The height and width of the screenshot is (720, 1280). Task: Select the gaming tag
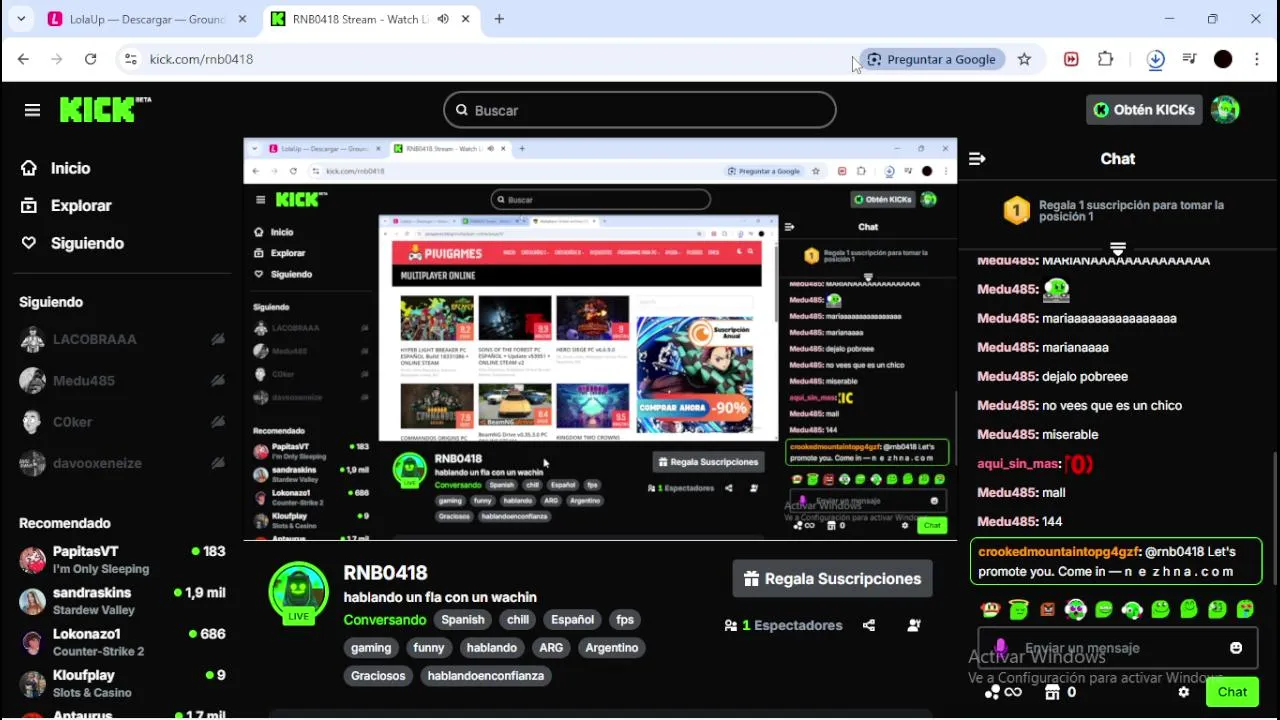371,648
